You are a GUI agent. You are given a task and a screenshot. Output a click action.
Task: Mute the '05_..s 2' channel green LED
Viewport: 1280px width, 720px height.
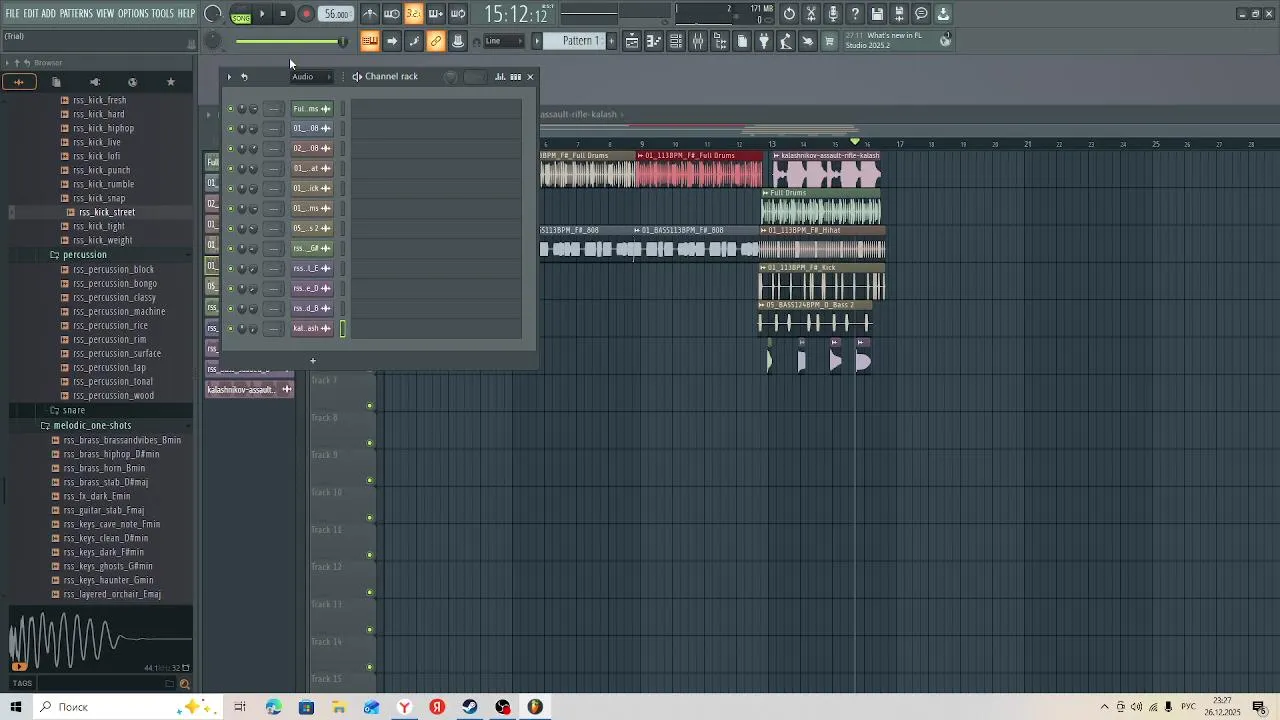[x=230, y=229]
